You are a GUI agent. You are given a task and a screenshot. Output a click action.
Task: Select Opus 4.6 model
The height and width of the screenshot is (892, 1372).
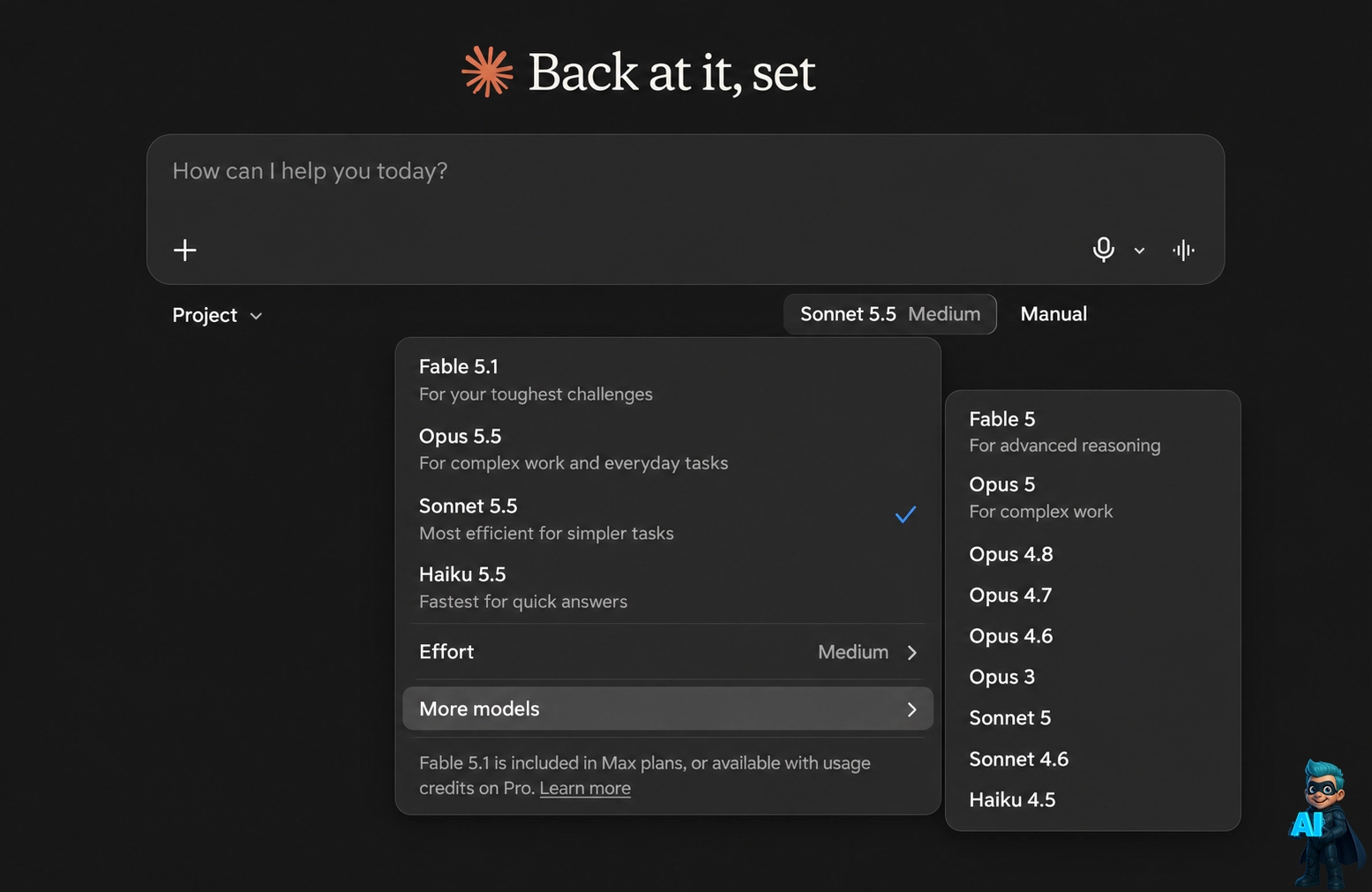point(1092,636)
